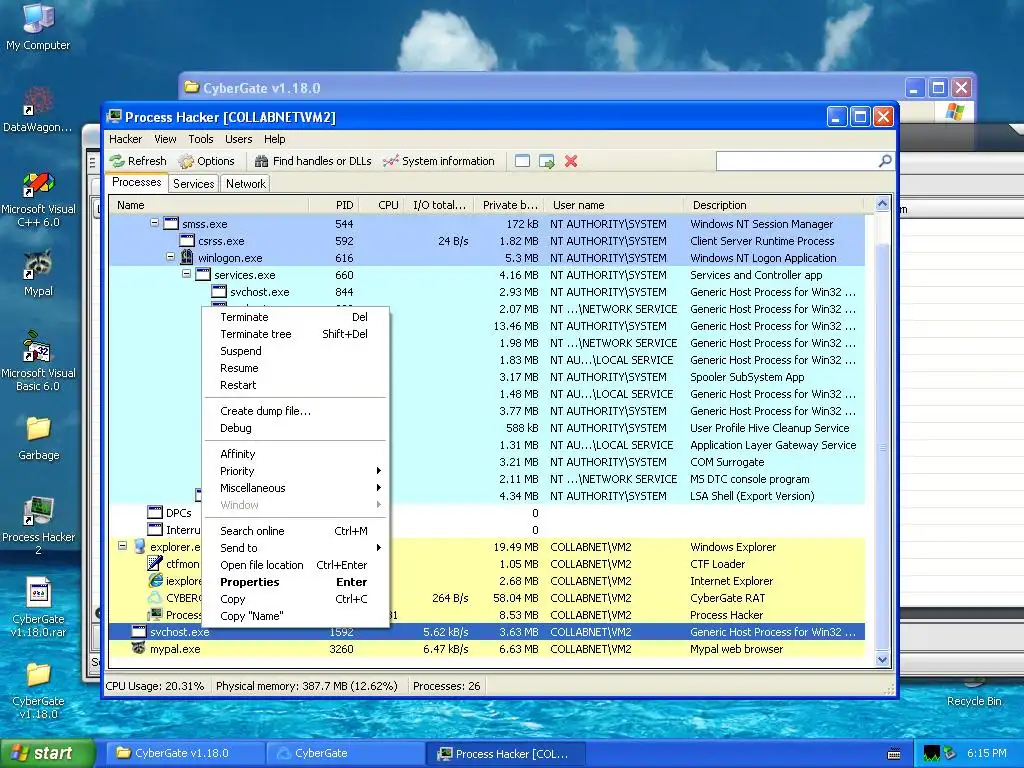This screenshot has width=1024, height=768.
Task: Select the Garbage folder desktop icon
Action: click(x=38, y=438)
